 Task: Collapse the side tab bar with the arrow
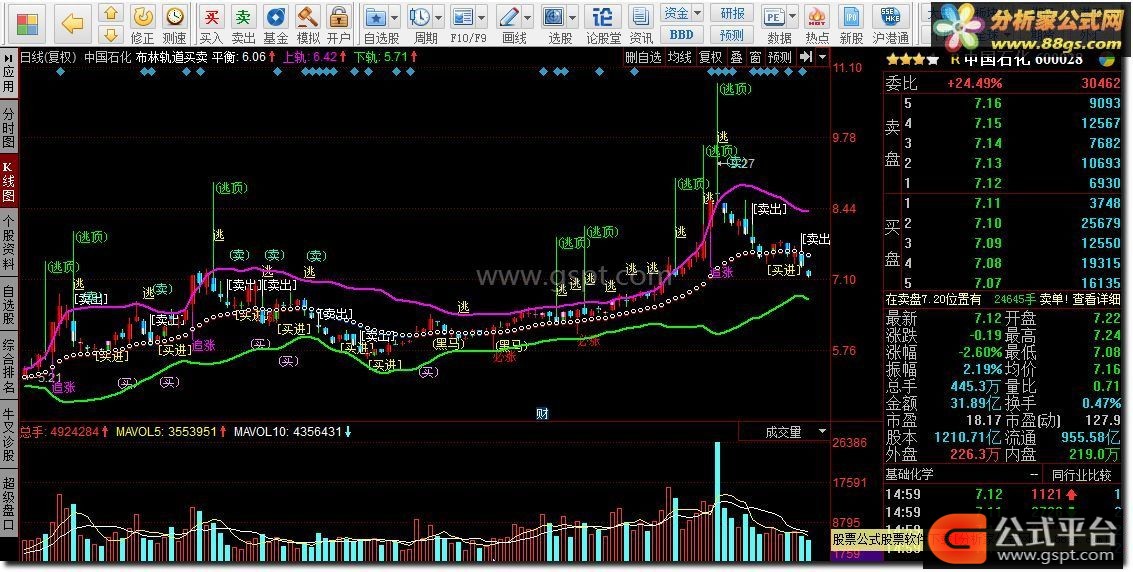[x=8, y=56]
